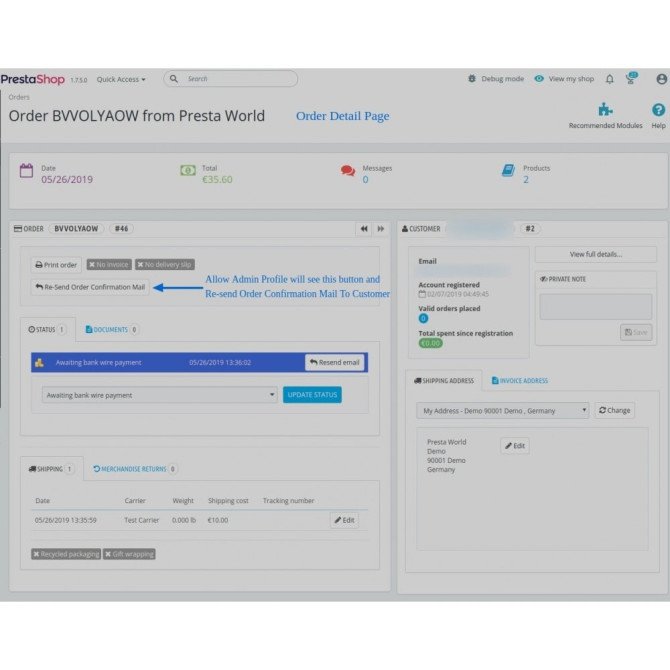
Task: Click the private note Save button
Action: click(x=636, y=332)
